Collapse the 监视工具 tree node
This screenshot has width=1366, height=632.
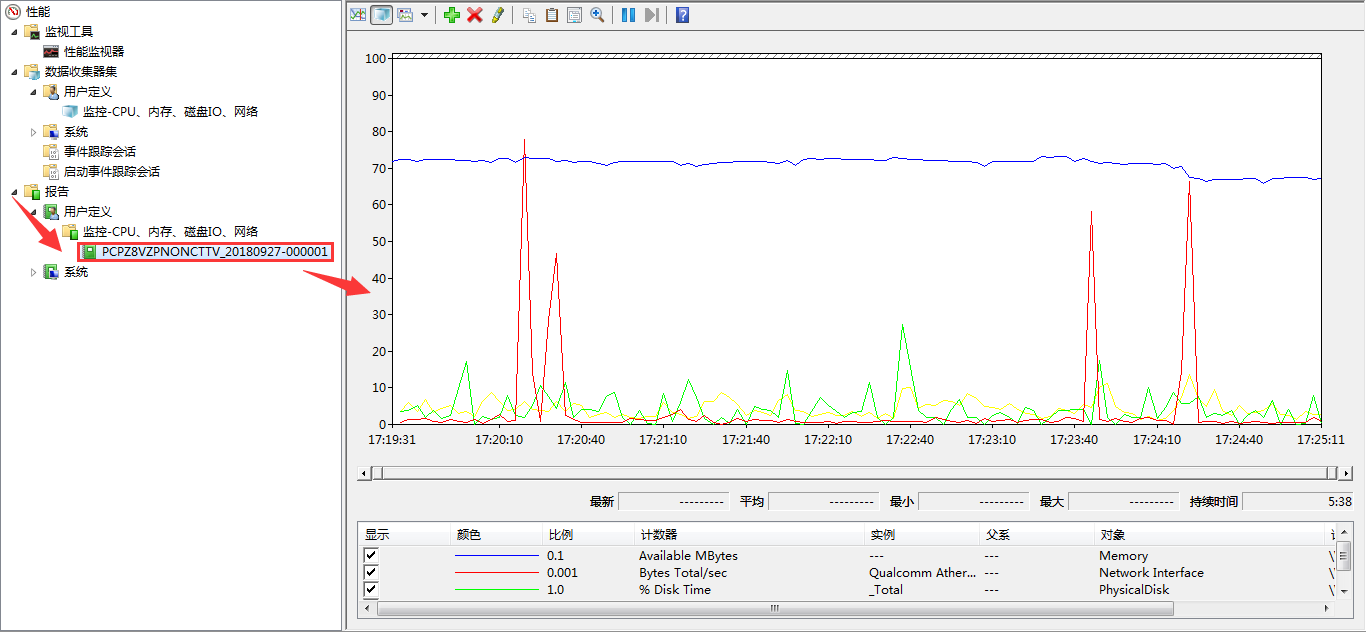pyautogui.click(x=14, y=32)
